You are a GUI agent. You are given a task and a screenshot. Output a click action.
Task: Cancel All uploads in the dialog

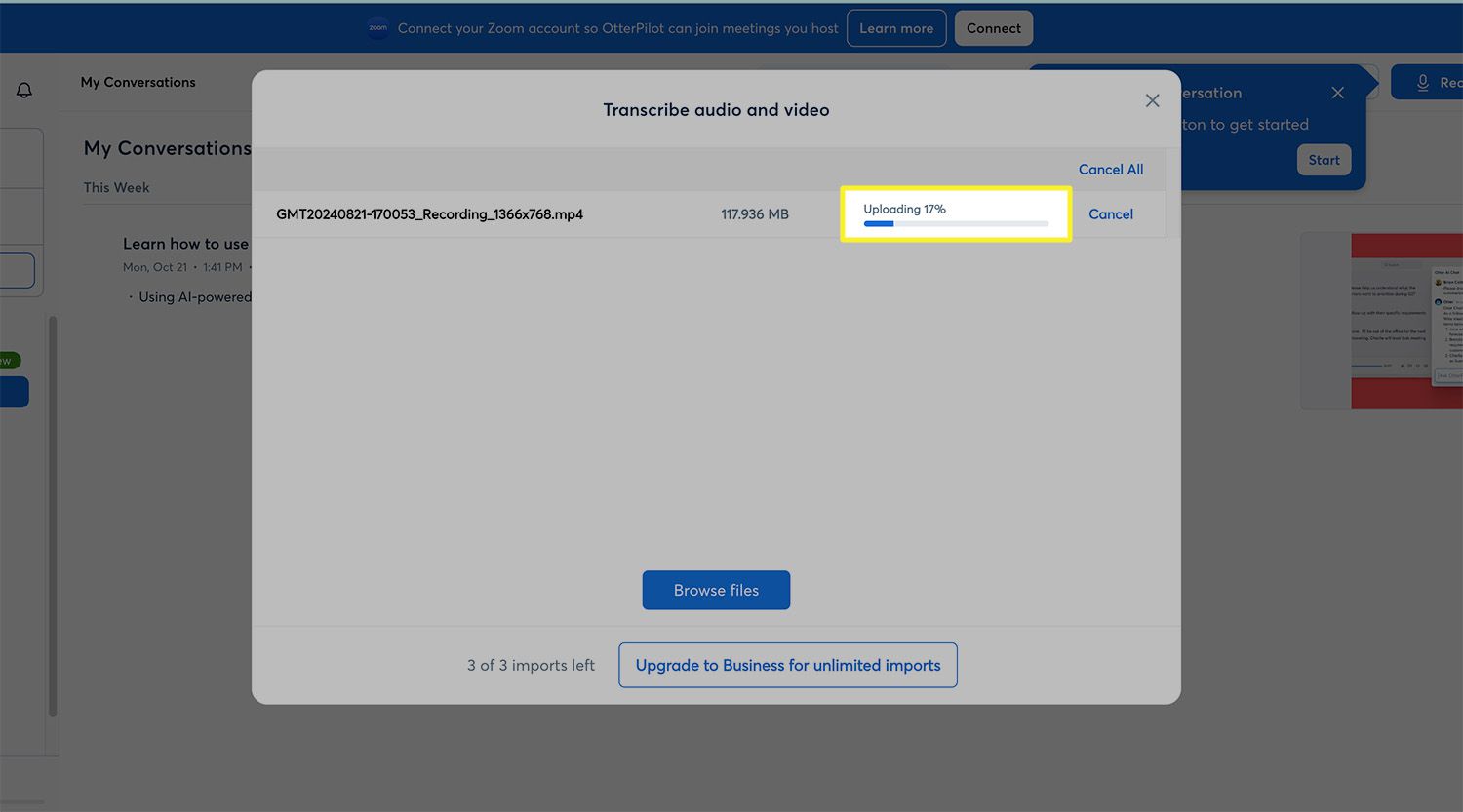click(x=1110, y=170)
